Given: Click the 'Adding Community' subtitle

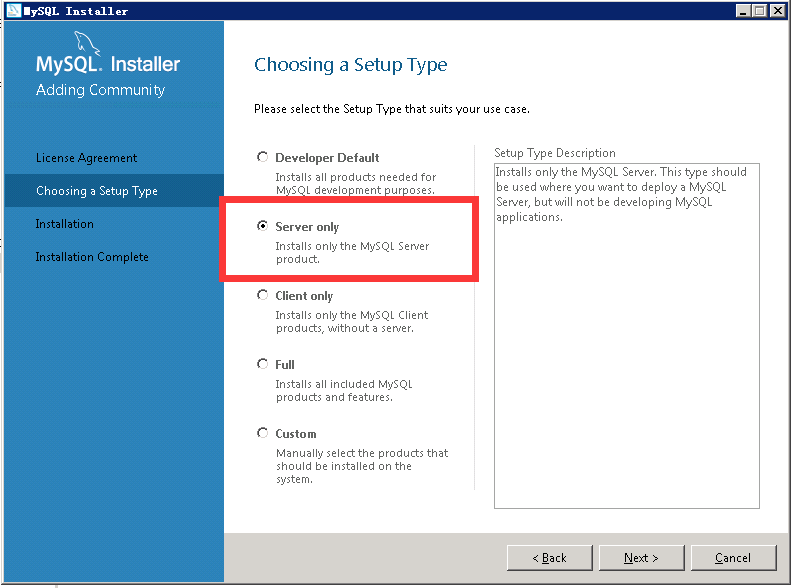Looking at the screenshot, I should pyautogui.click(x=100, y=90).
